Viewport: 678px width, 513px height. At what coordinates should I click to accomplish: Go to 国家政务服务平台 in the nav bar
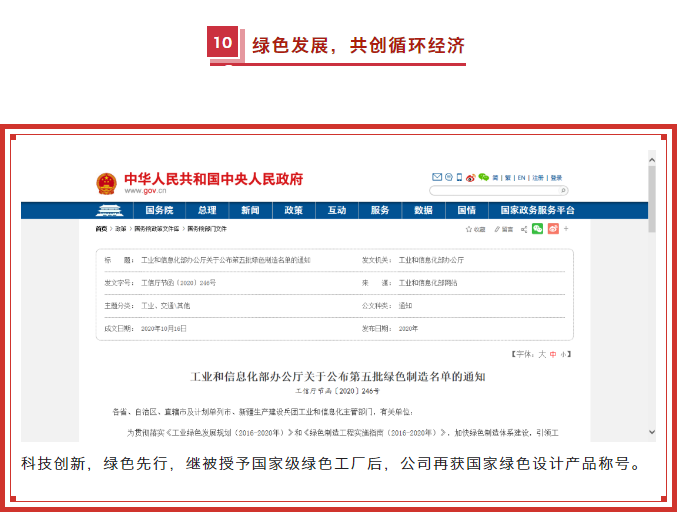(x=537, y=211)
